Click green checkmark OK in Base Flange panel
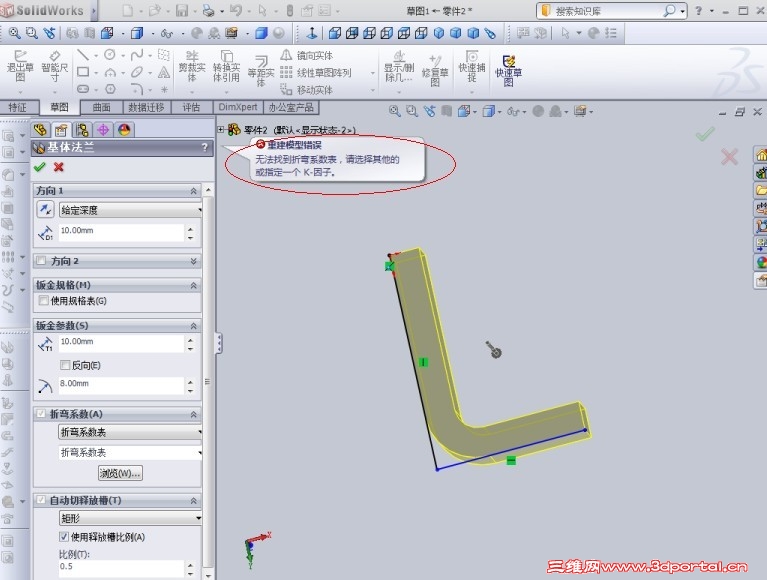This screenshot has height=580, width=767. tap(40, 167)
